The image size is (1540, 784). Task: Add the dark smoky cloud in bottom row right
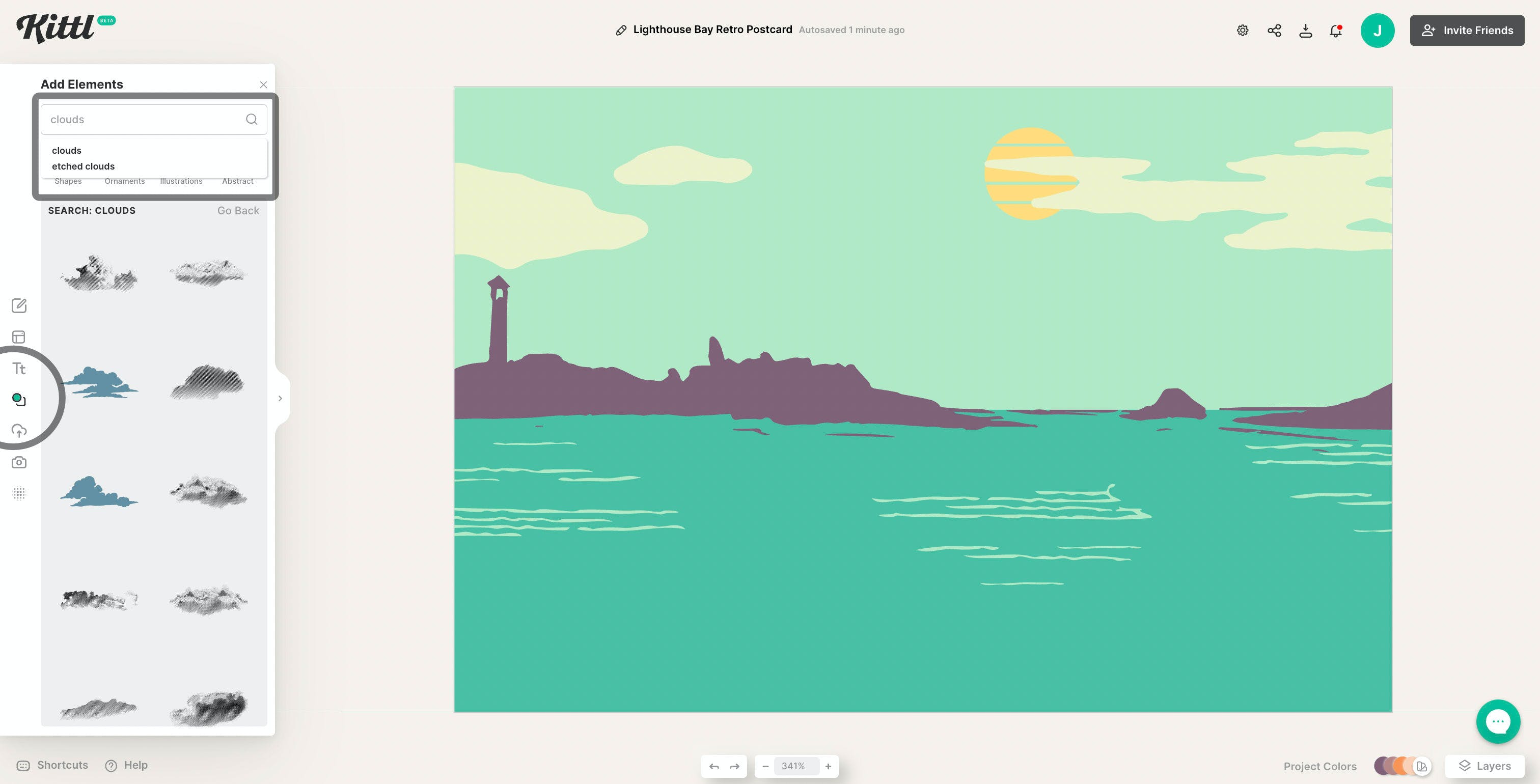(208, 709)
